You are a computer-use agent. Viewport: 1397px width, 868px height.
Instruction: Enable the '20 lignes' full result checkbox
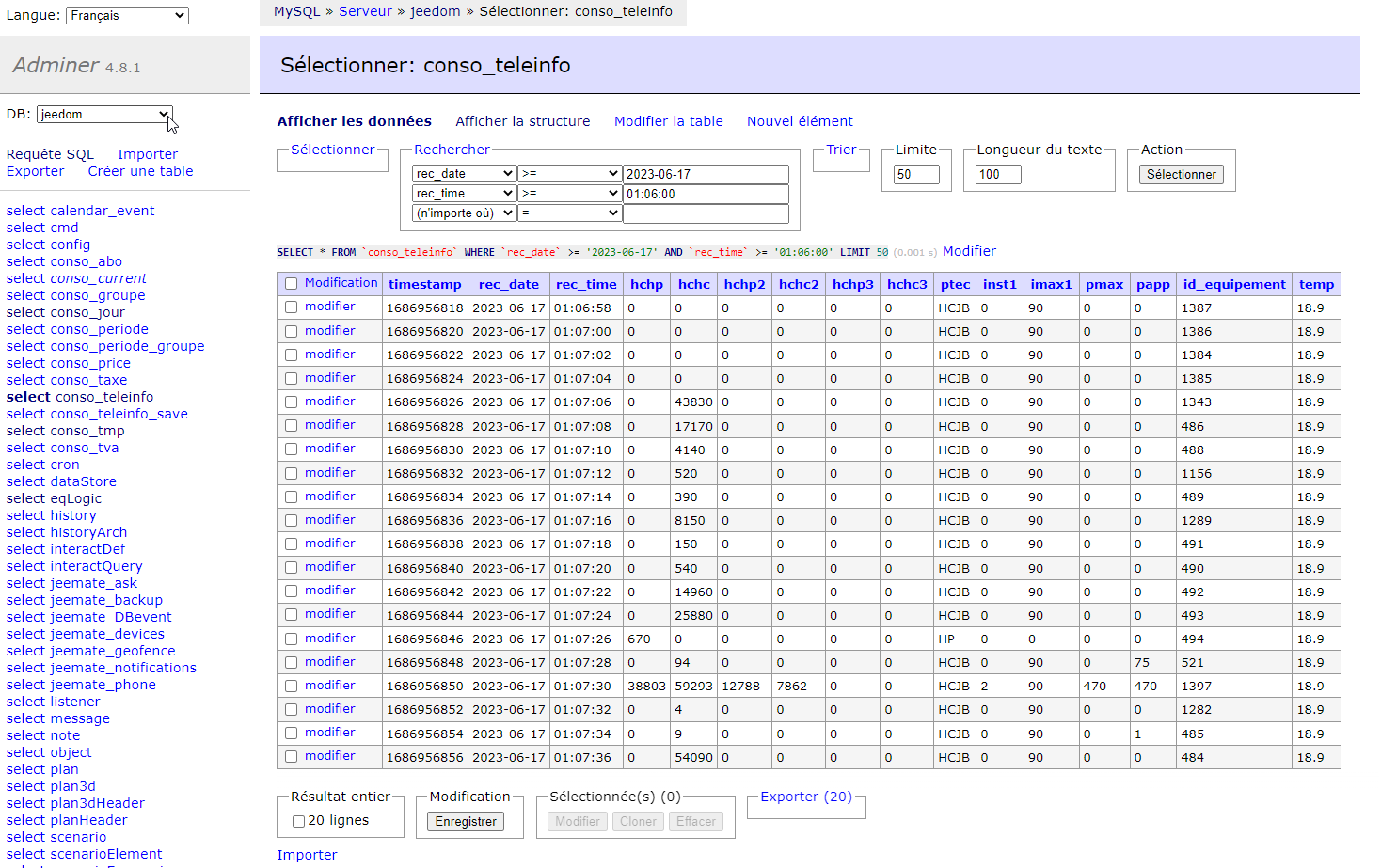[298, 821]
